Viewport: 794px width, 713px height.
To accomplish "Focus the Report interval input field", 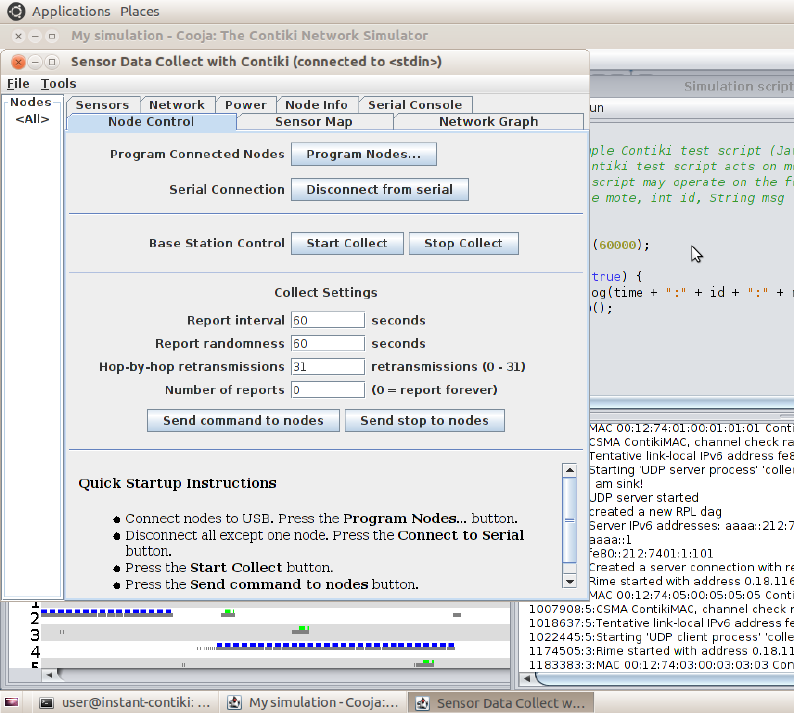I will 328,320.
